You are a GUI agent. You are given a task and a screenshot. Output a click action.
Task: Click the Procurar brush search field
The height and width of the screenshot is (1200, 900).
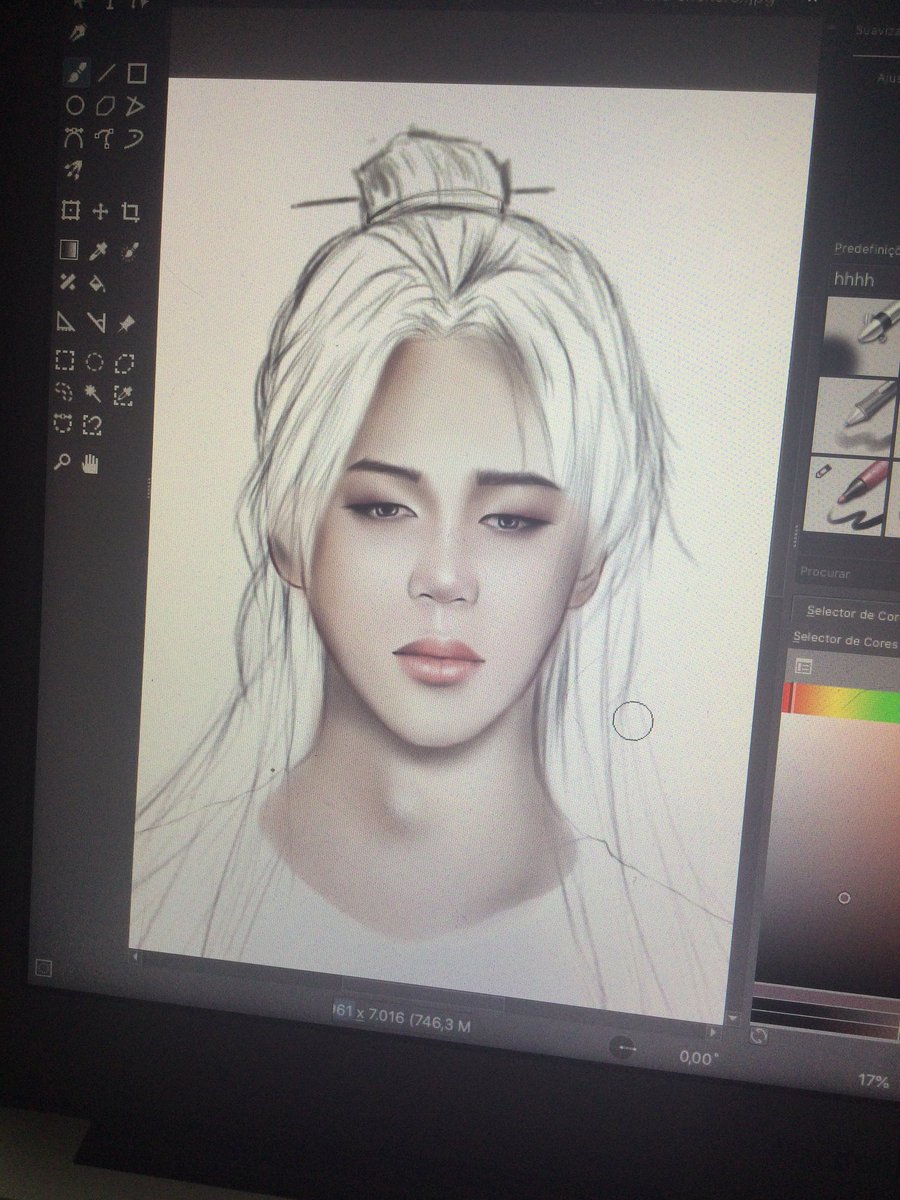(x=848, y=574)
